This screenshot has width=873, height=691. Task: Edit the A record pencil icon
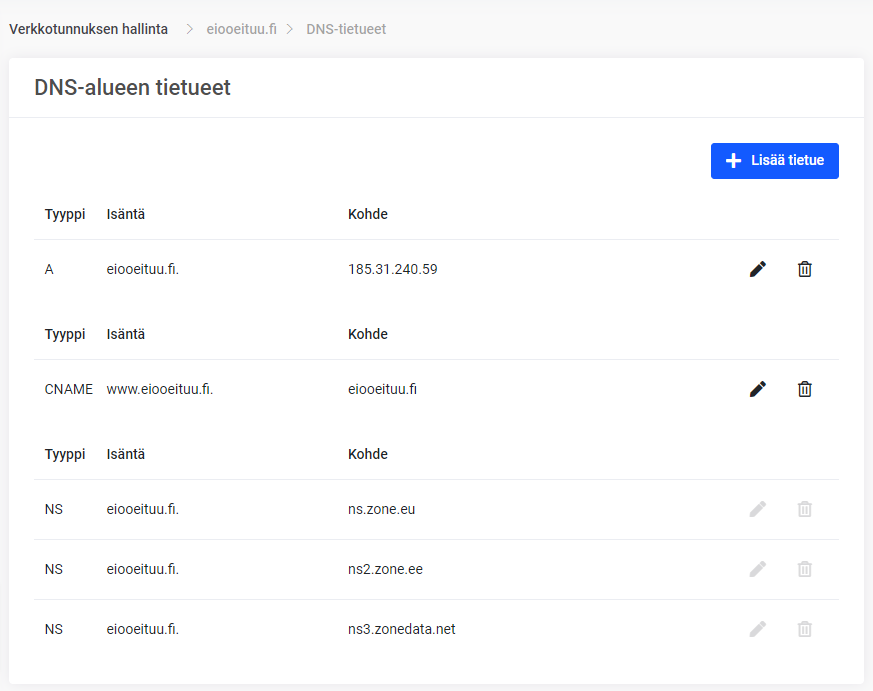(x=758, y=269)
